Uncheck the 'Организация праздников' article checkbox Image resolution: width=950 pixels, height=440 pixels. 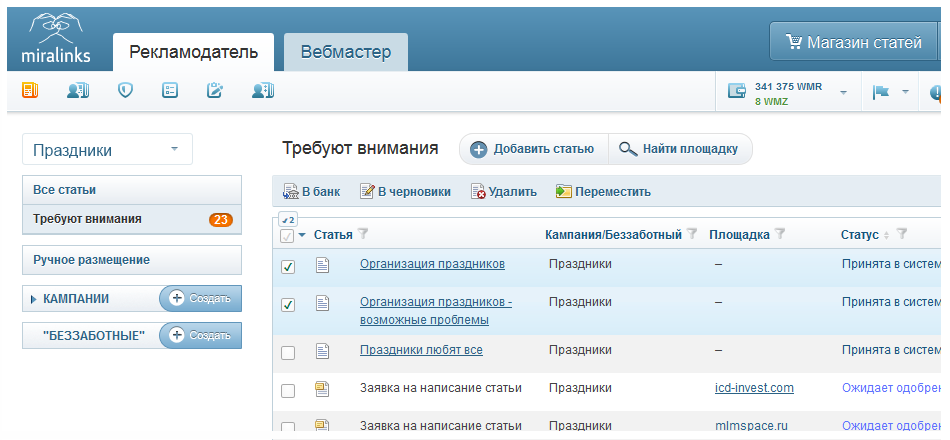(288, 267)
